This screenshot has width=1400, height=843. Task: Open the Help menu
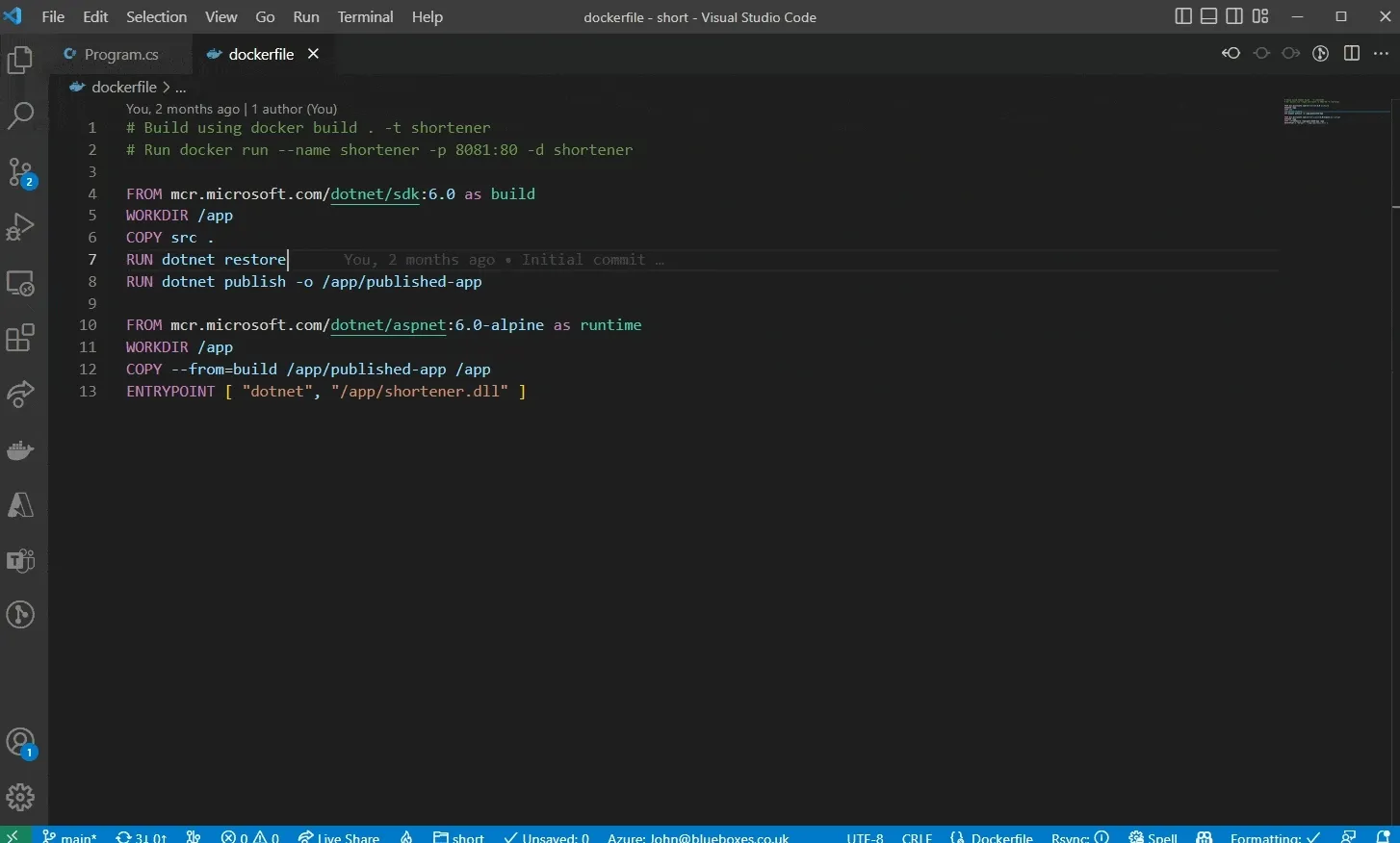pyautogui.click(x=427, y=17)
